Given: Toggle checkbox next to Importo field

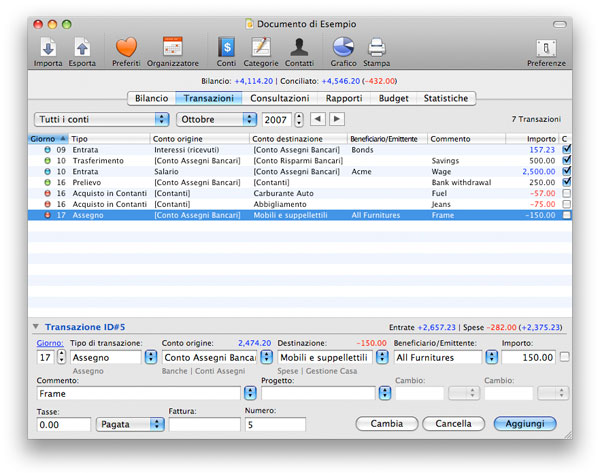Looking at the screenshot, I should point(565,357).
